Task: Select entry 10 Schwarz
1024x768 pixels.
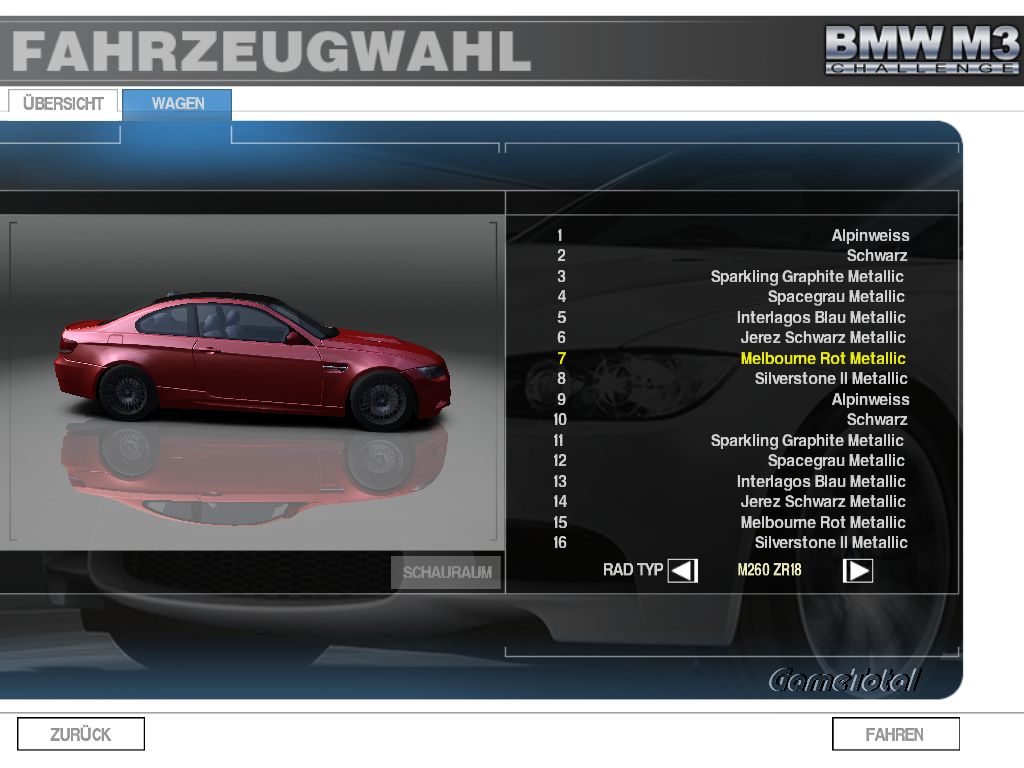Action: pyautogui.click(x=731, y=419)
